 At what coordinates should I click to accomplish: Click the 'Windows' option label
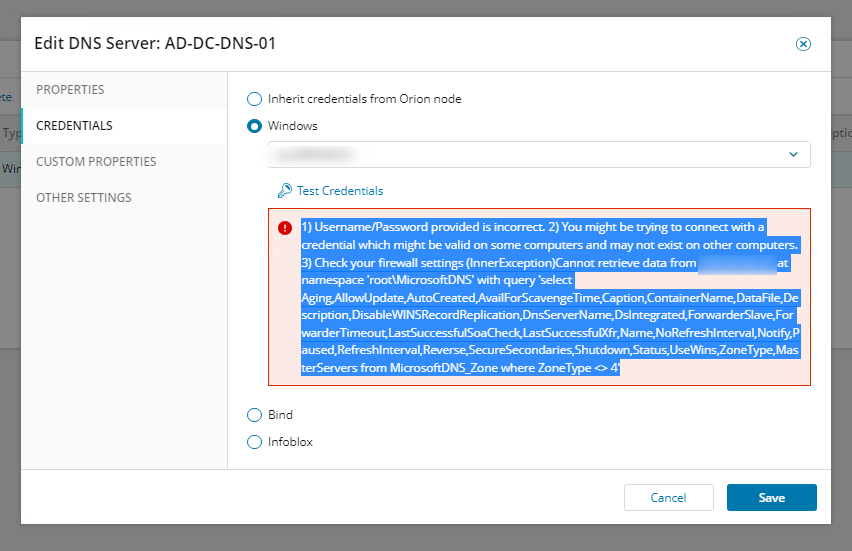(x=292, y=126)
